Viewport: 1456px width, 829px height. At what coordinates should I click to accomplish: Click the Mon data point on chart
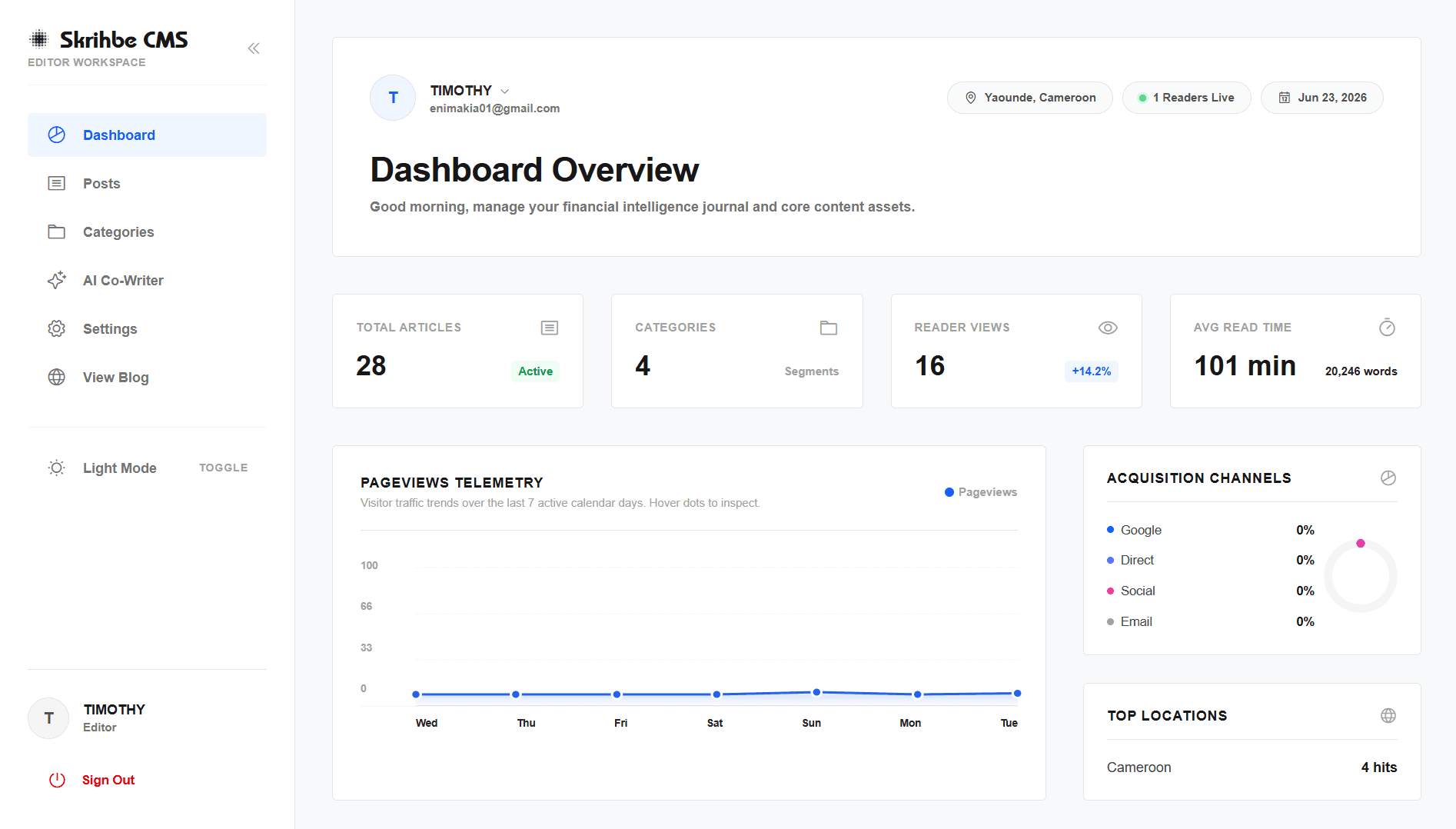pos(917,694)
